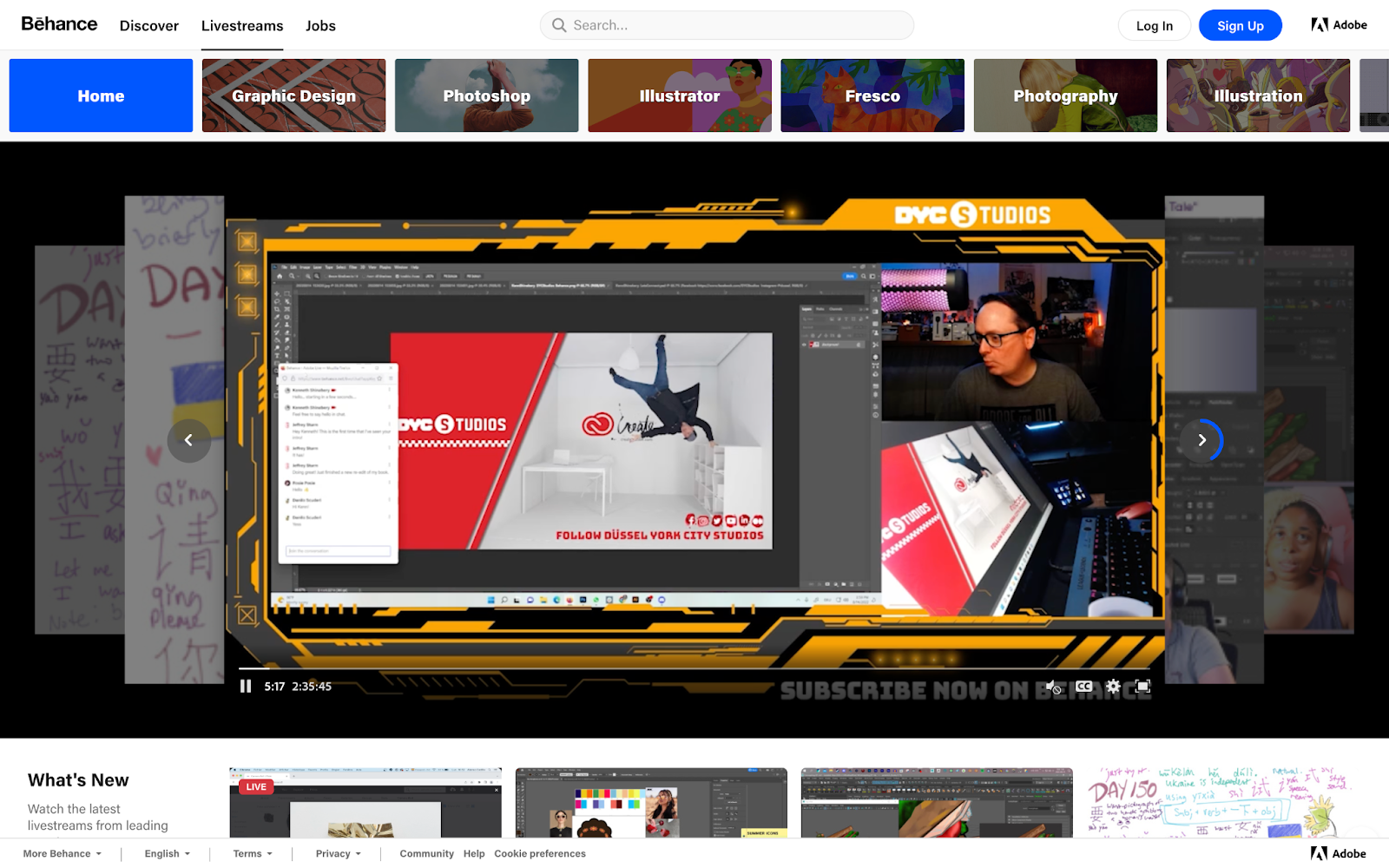Go to the Jobs page
The width and height of the screenshot is (1389, 868).
(x=320, y=26)
